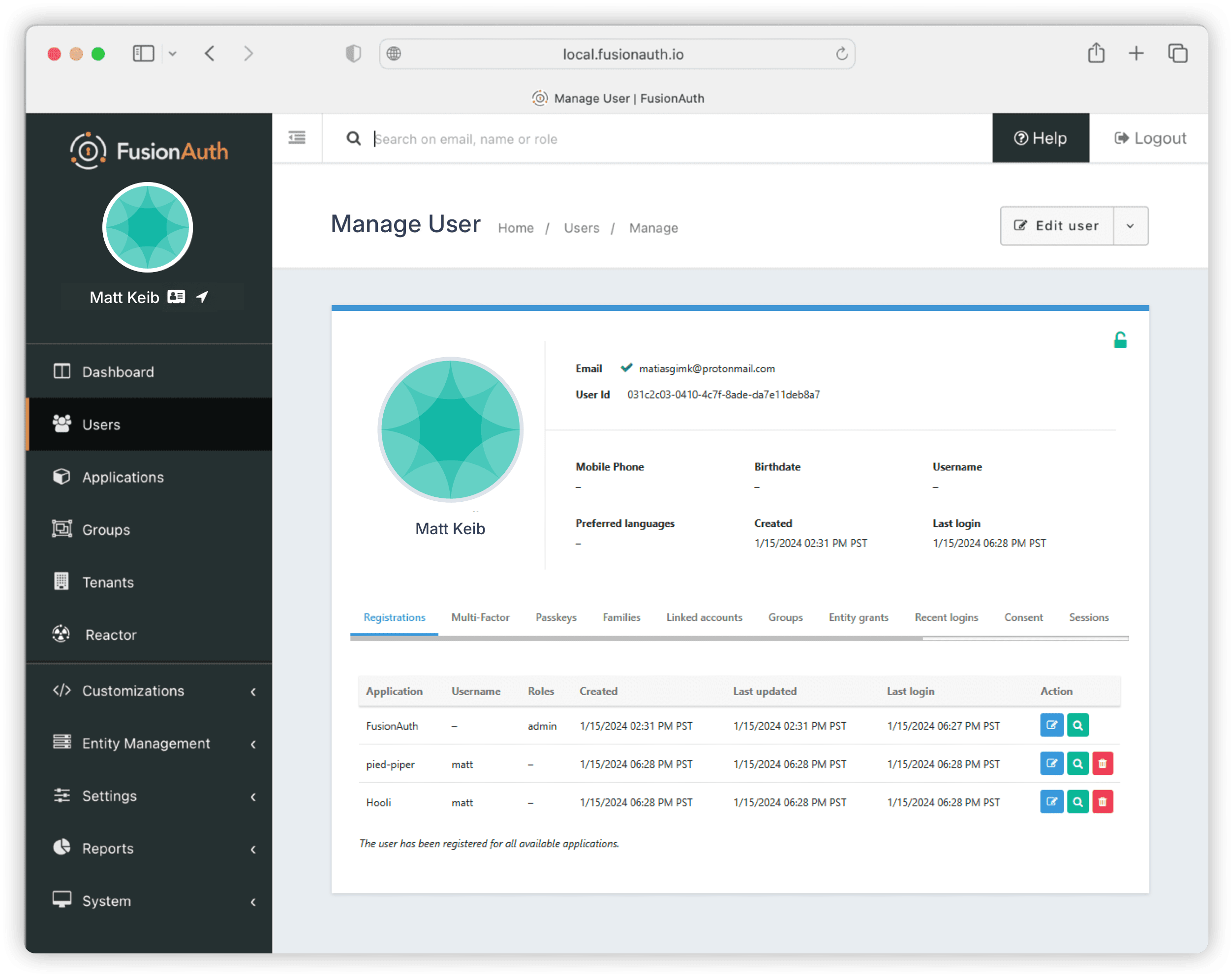Viewport: 1232px width, 977px height.
Task: Expand the Reports sidebar menu
Action: click(149, 849)
